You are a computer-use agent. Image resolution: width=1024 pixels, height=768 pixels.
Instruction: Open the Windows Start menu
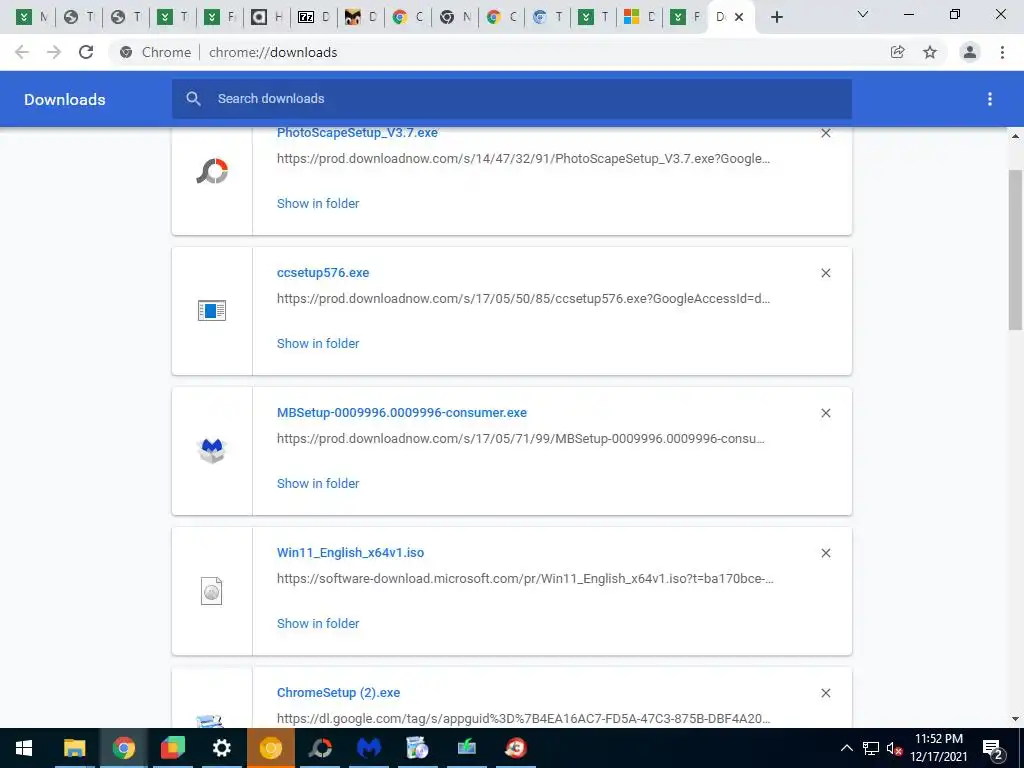coord(24,748)
